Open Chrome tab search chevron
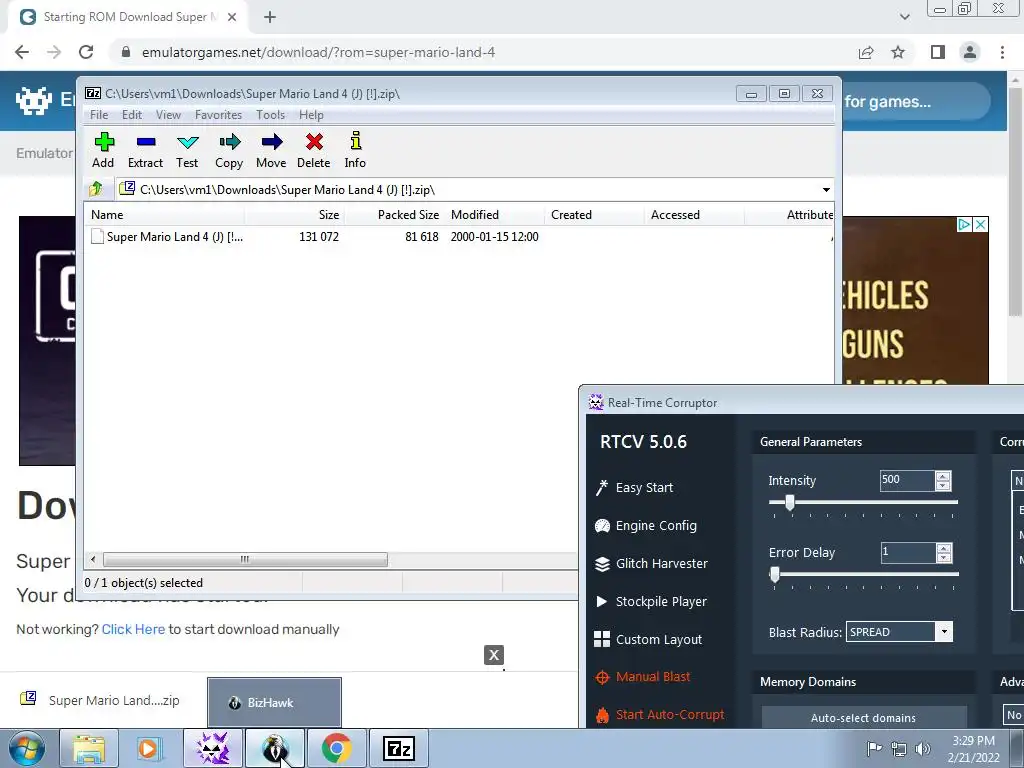 click(904, 17)
